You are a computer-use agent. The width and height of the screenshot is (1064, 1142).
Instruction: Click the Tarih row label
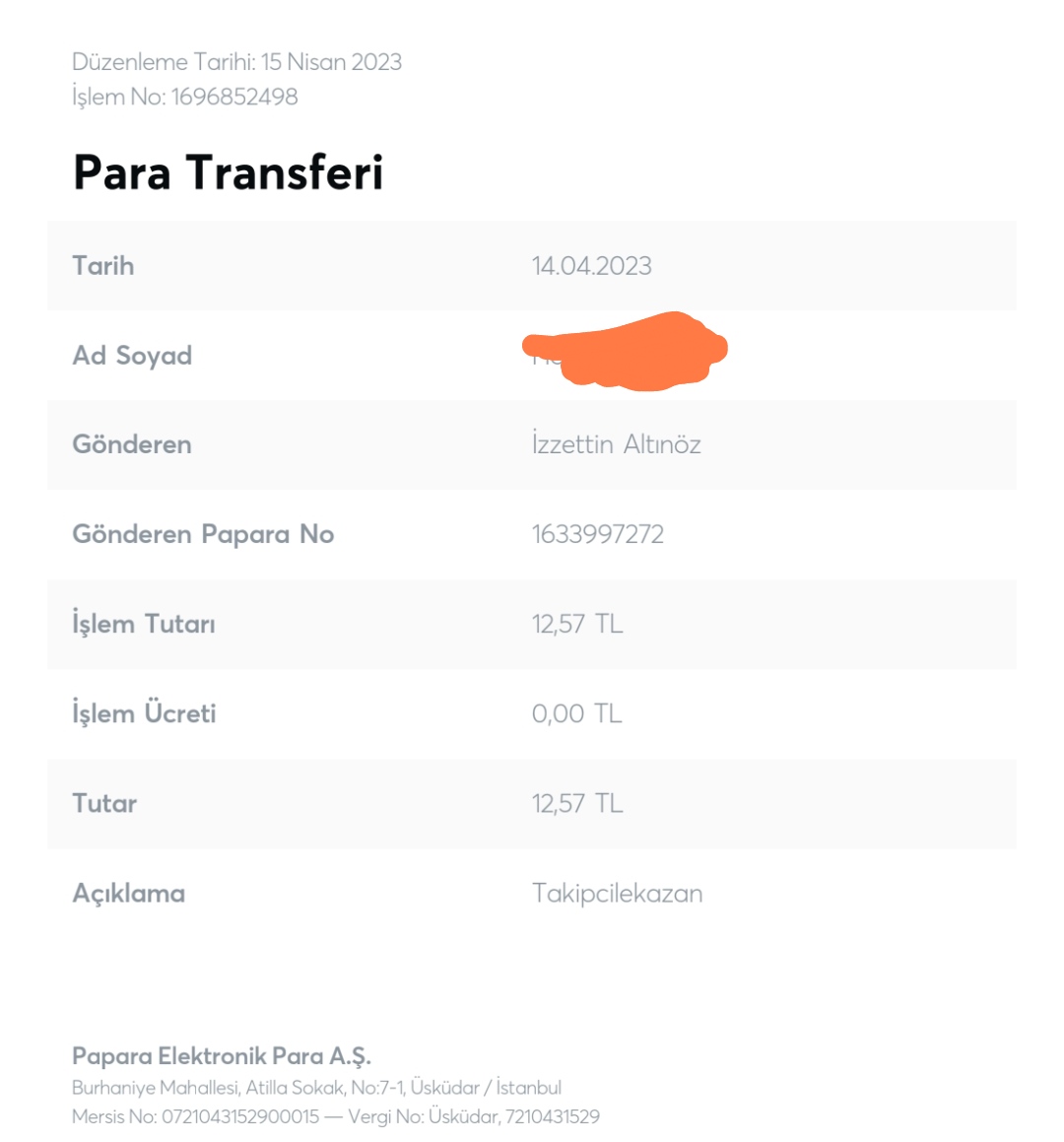(103, 266)
